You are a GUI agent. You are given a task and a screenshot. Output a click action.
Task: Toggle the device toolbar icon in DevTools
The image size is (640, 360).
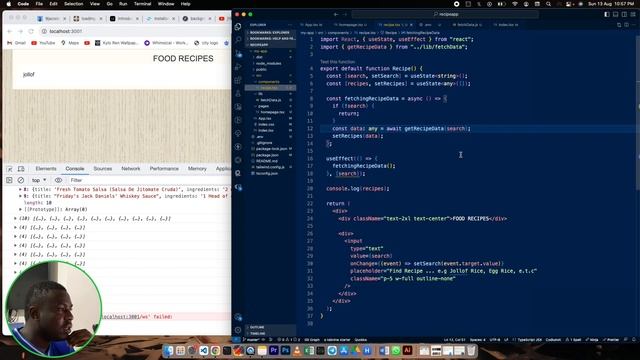pyautogui.click(x=21, y=169)
